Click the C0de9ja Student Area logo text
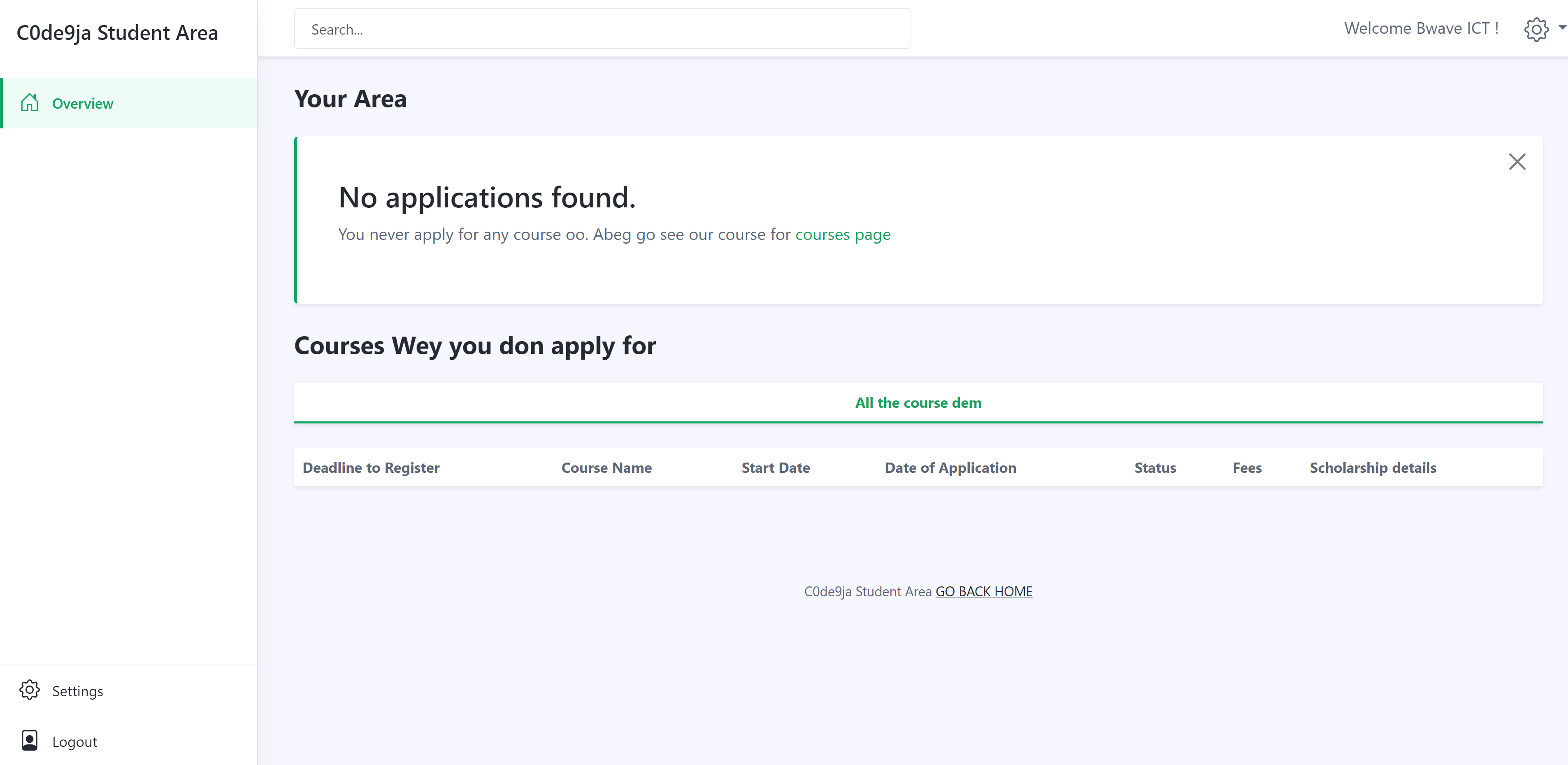 [118, 32]
